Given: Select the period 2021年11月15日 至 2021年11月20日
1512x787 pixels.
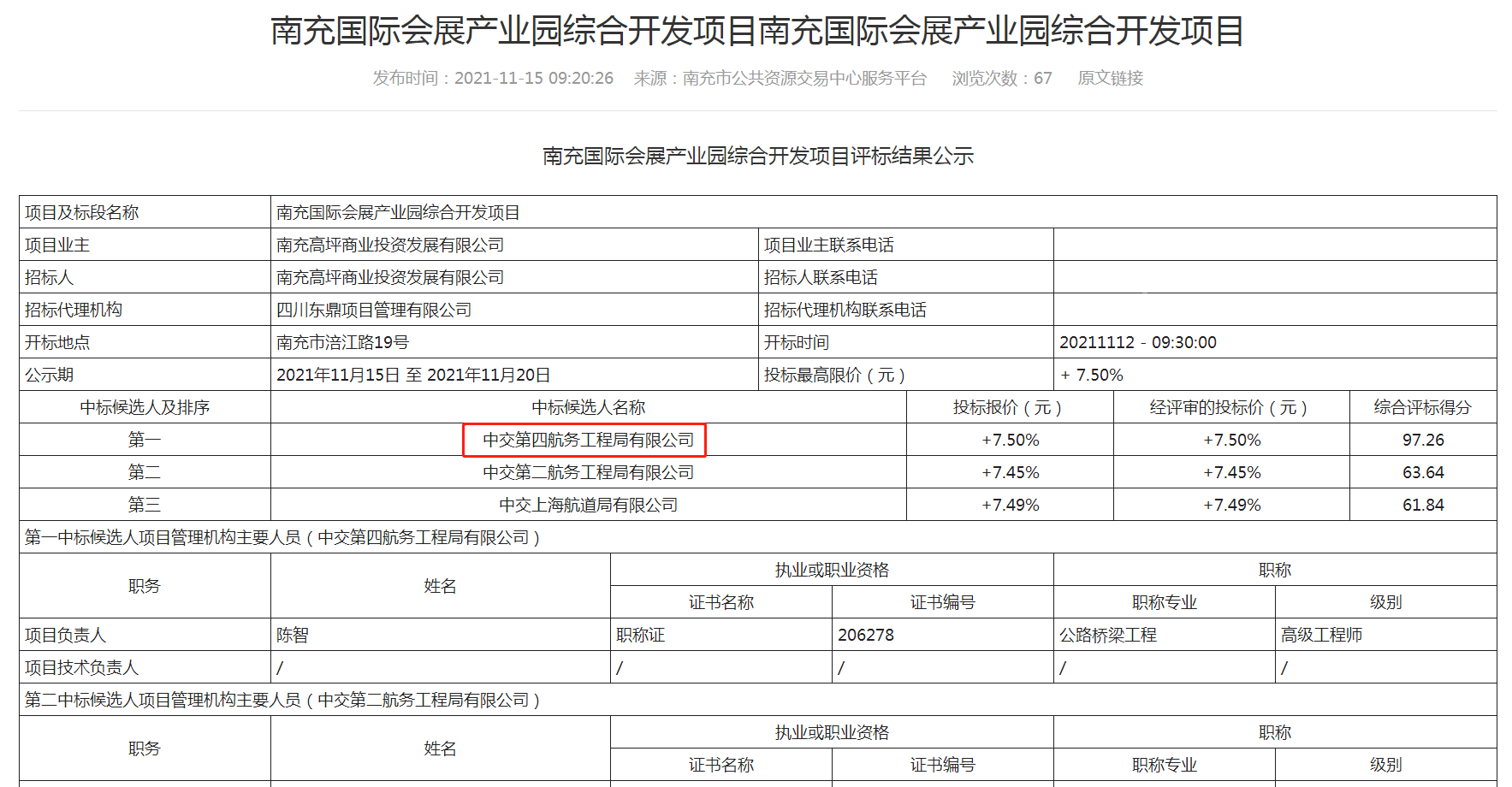Looking at the screenshot, I should pos(413,375).
